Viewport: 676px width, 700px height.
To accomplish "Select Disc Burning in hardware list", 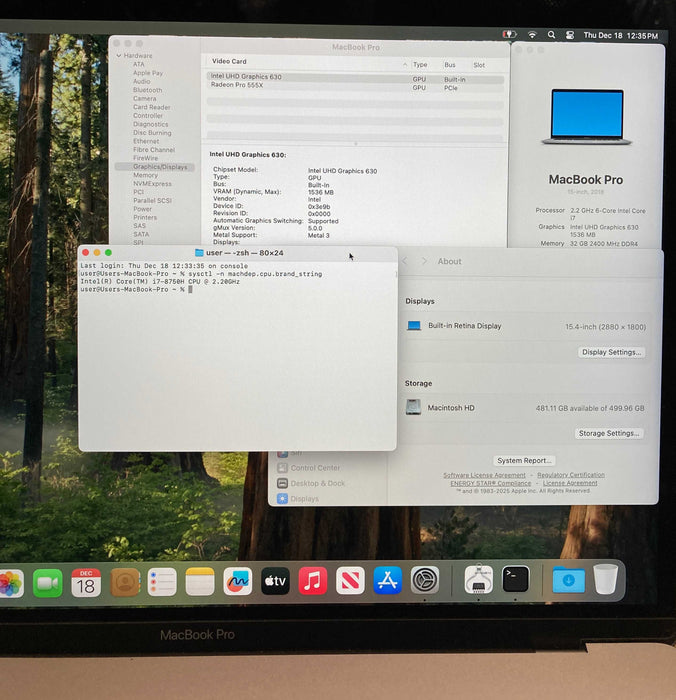I will coord(152,133).
